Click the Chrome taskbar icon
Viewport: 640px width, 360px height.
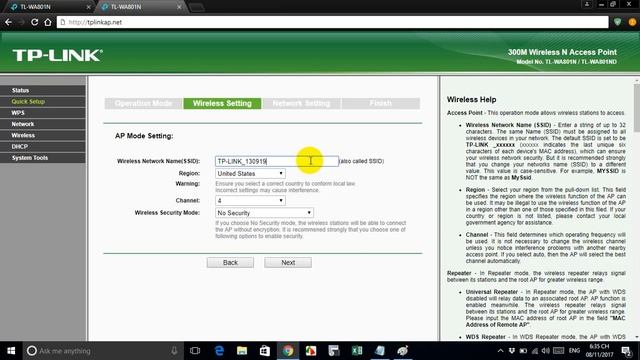pyautogui.click(x=288, y=351)
